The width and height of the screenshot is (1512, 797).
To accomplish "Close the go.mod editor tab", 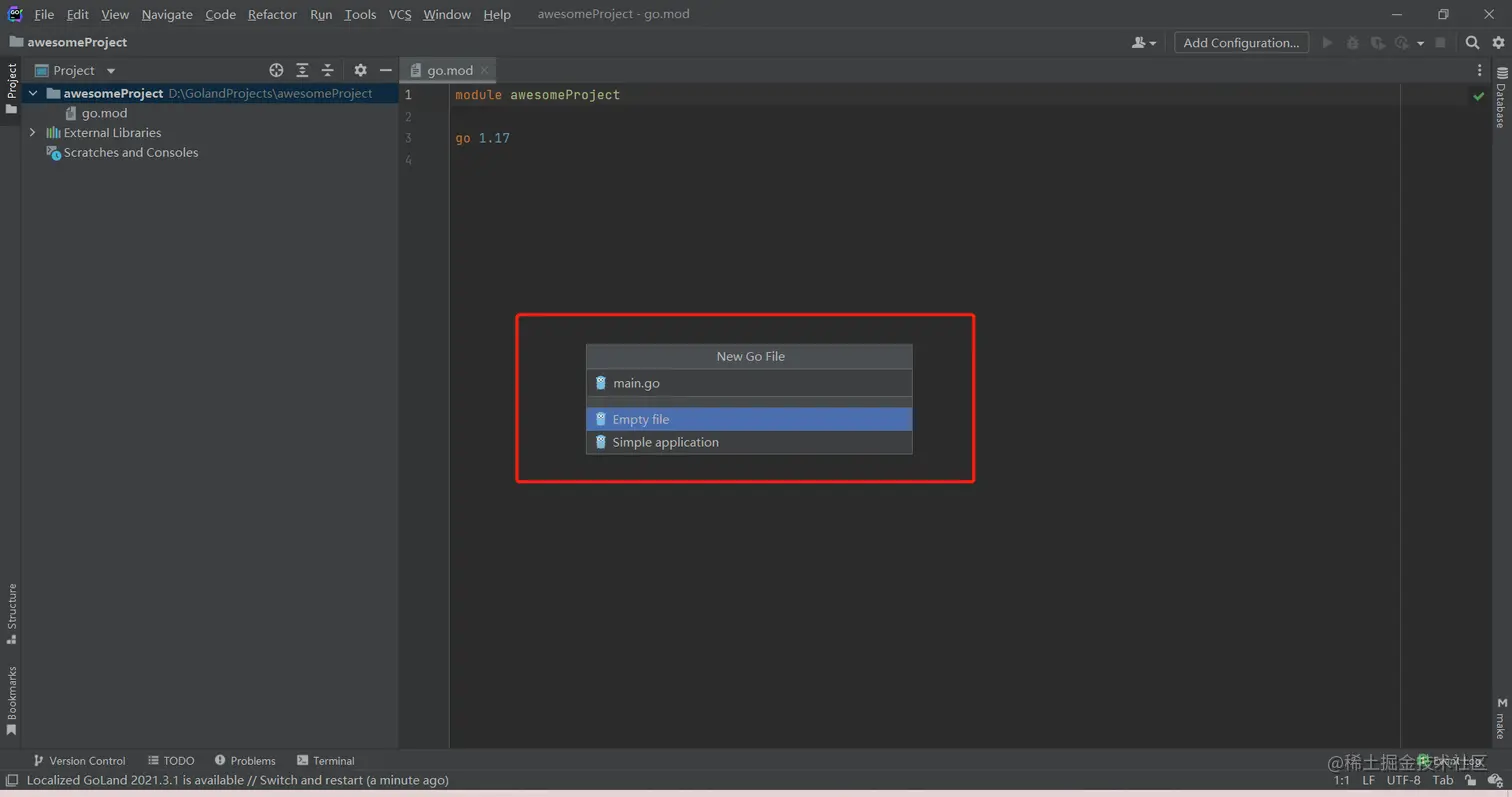I will pyautogui.click(x=484, y=70).
